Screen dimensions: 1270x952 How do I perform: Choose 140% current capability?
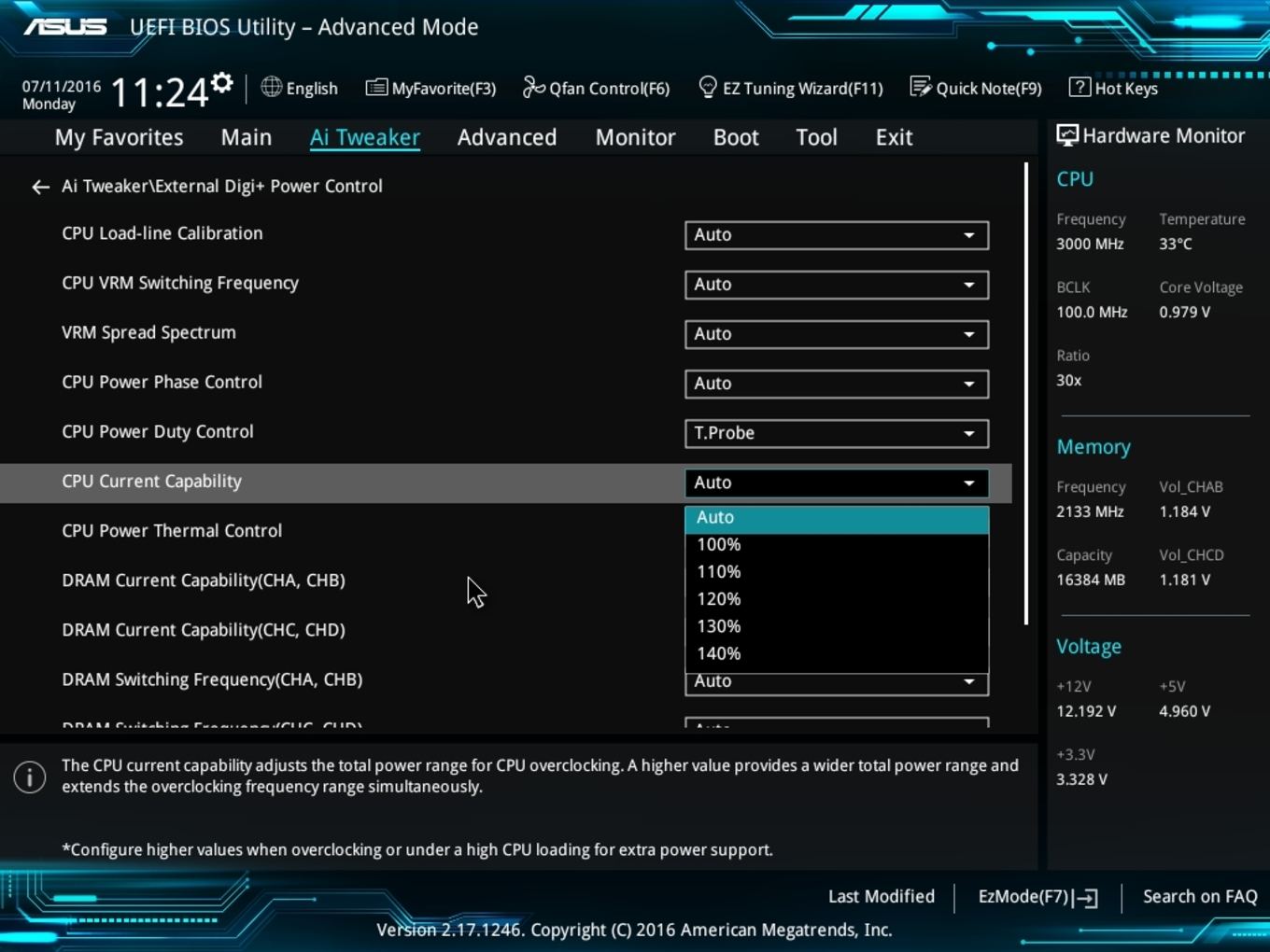(x=837, y=653)
